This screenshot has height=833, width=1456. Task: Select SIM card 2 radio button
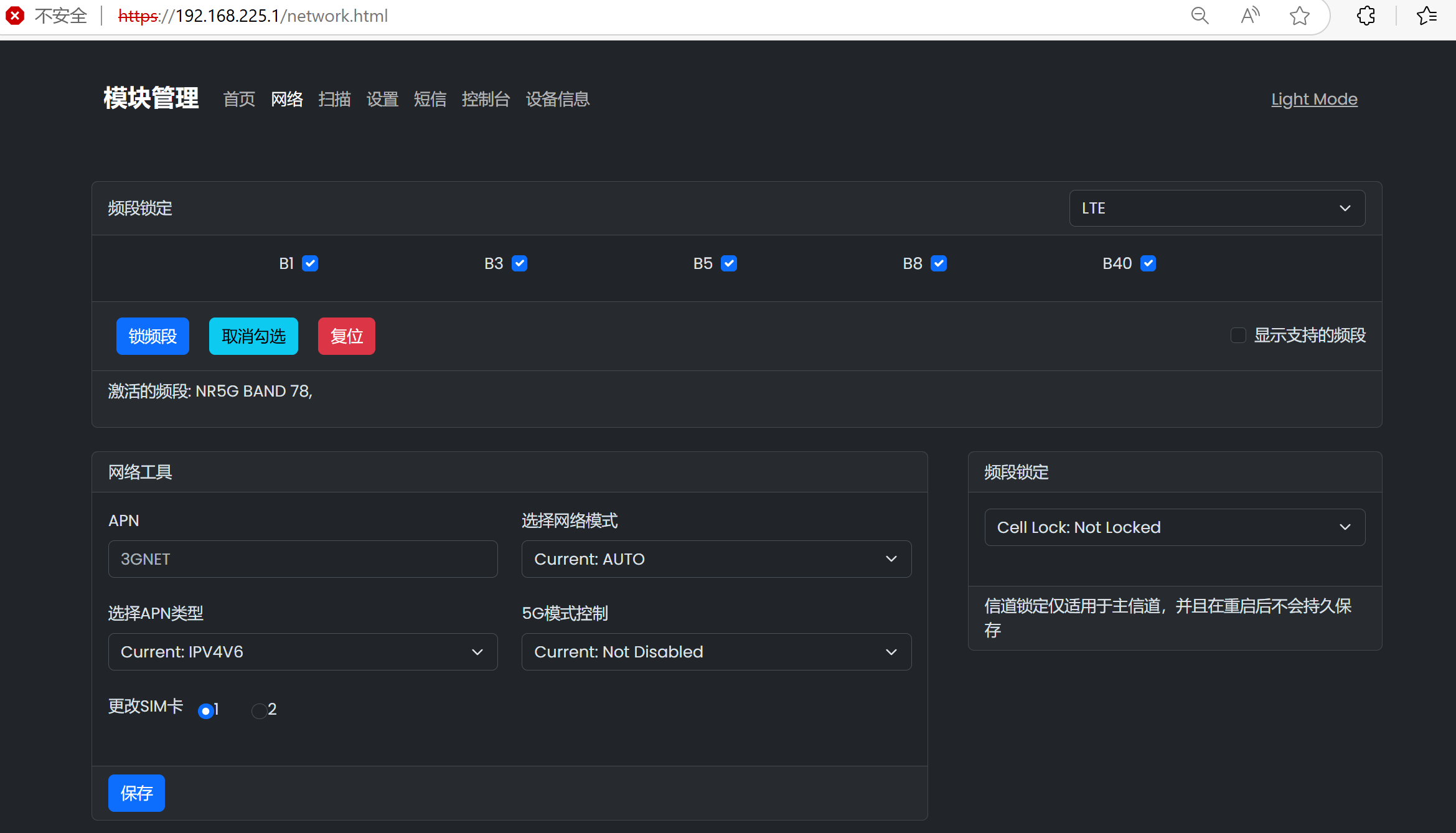coord(259,710)
